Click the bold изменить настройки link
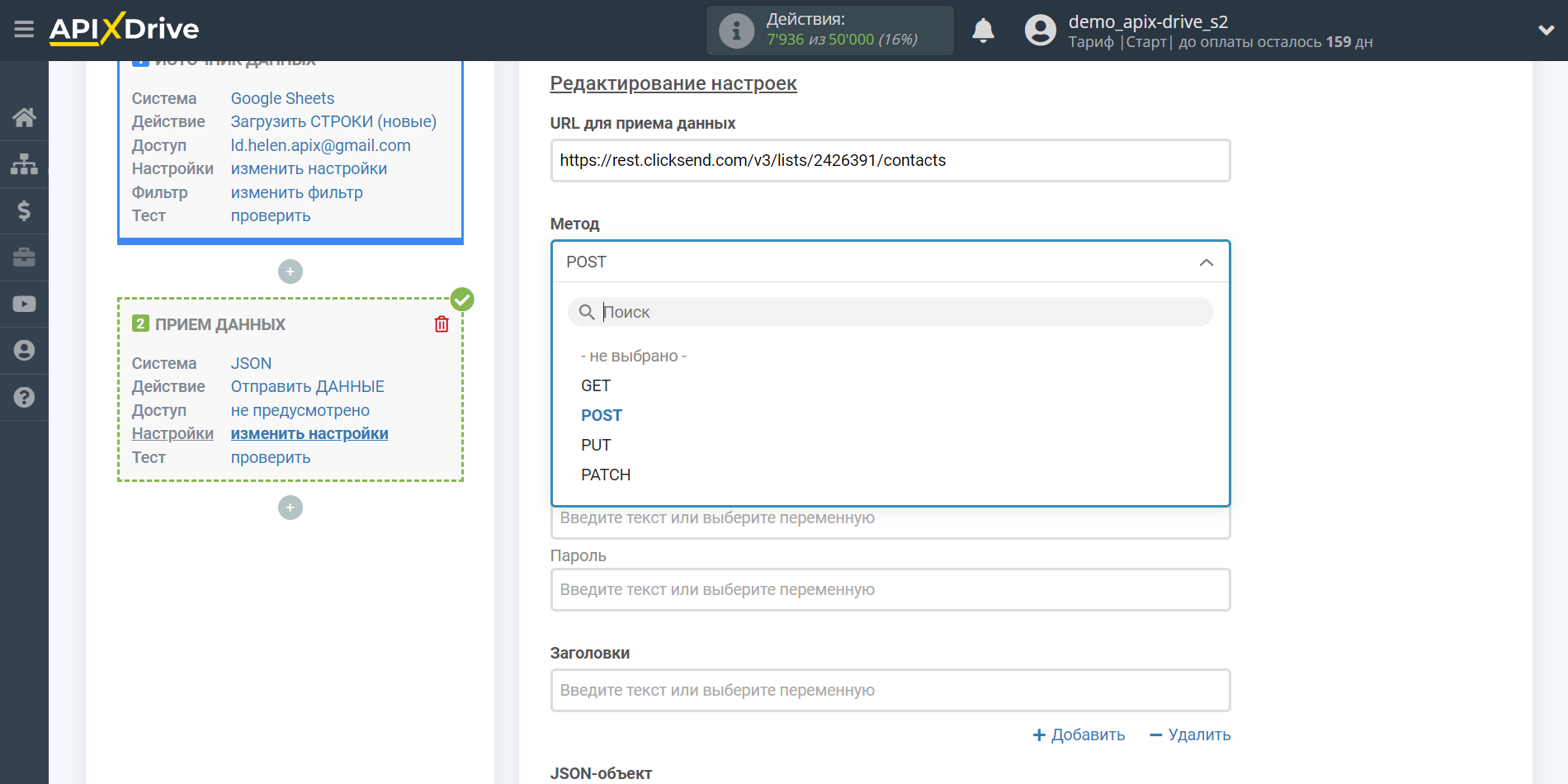The height and width of the screenshot is (784, 1568). click(x=309, y=433)
